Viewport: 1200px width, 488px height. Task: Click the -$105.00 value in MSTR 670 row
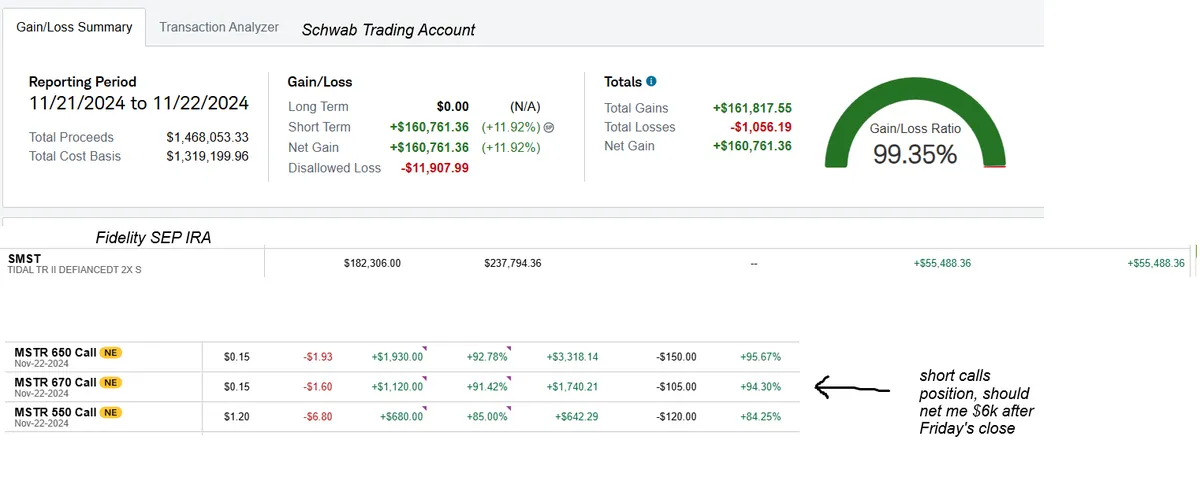coord(676,385)
